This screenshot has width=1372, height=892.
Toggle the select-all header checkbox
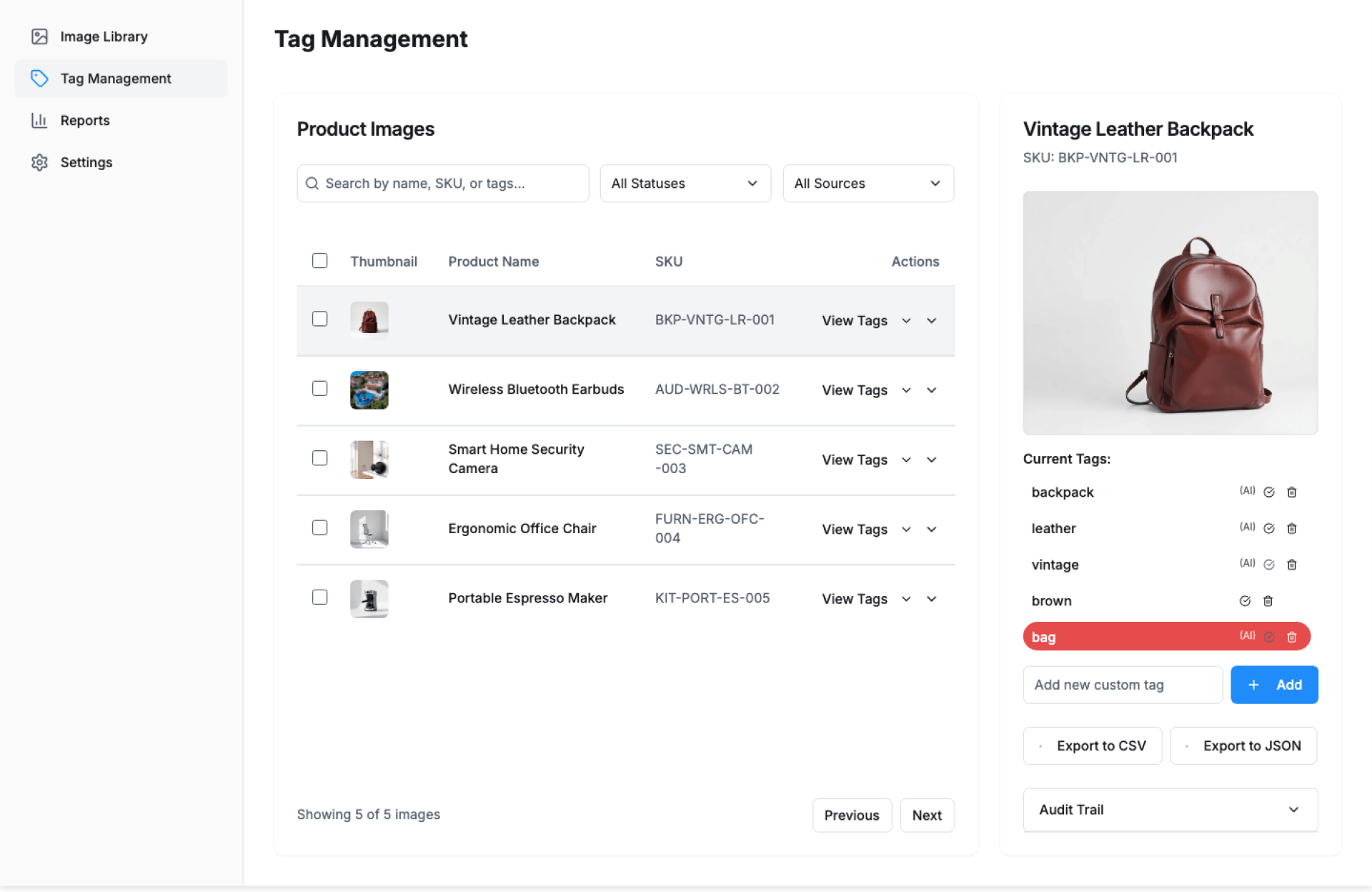(319, 261)
